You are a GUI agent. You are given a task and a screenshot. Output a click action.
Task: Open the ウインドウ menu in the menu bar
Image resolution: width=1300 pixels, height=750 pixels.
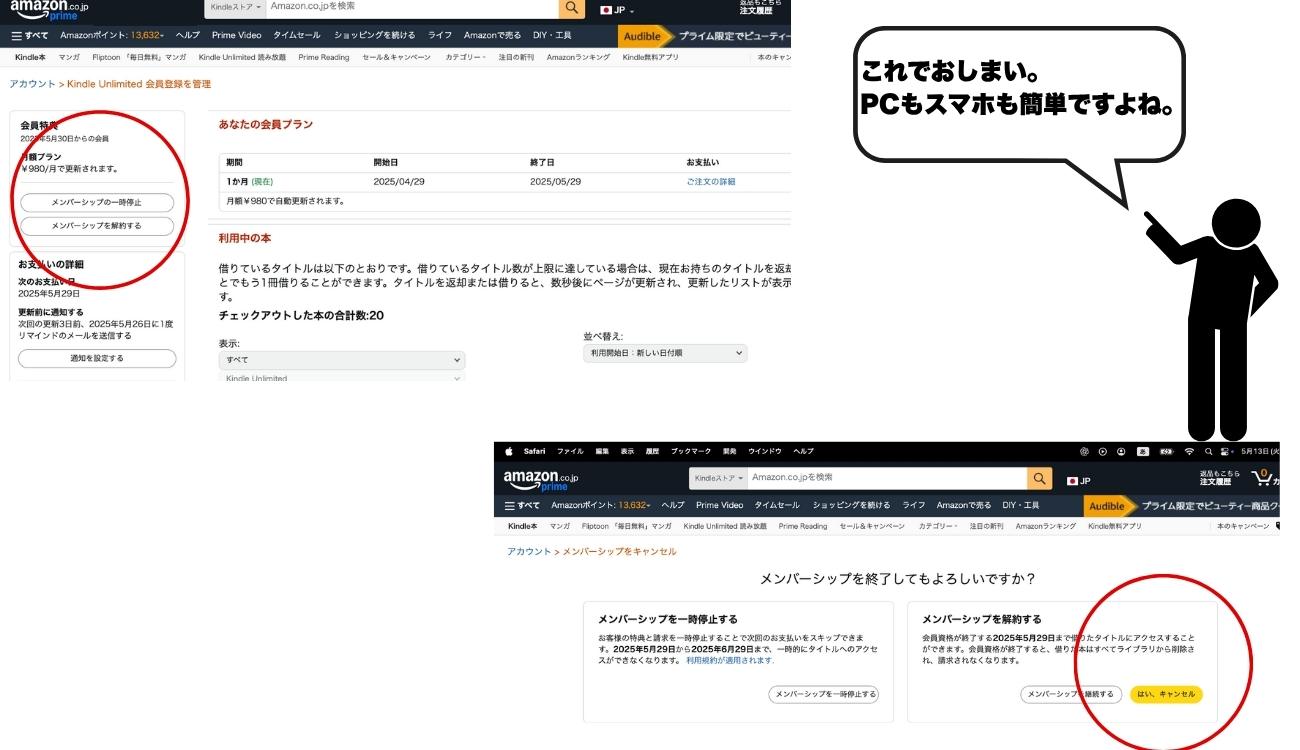pyautogui.click(x=765, y=451)
